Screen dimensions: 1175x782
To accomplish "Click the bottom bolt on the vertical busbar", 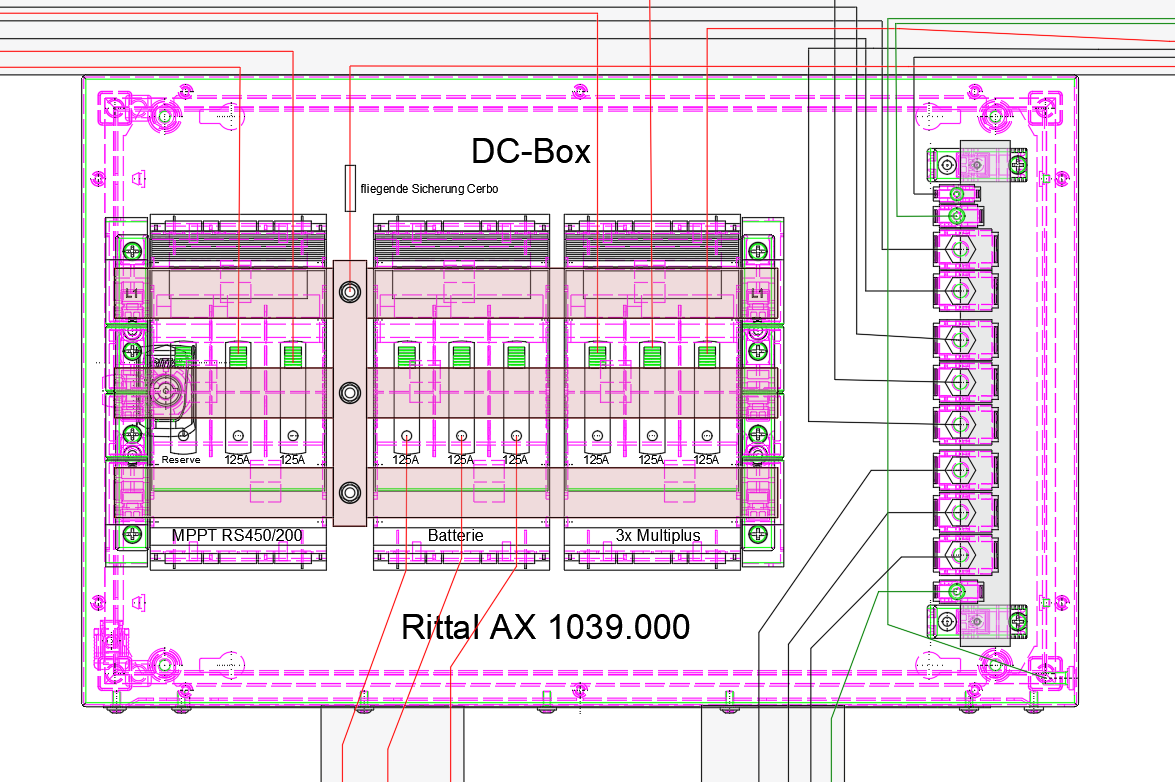I will coord(350,493).
